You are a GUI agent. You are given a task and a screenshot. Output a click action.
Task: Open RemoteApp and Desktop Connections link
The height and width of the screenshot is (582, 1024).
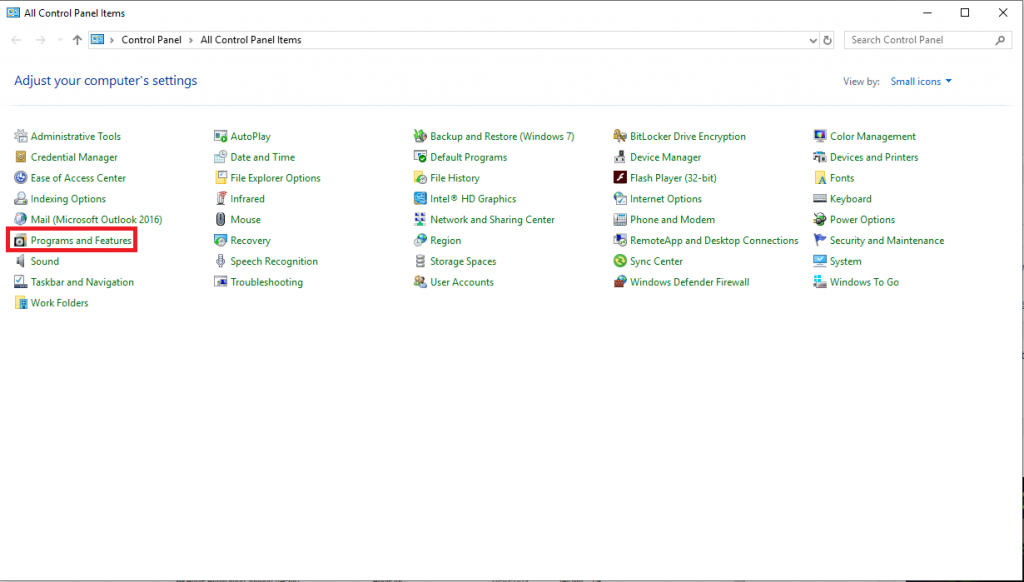(x=714, y=241)
